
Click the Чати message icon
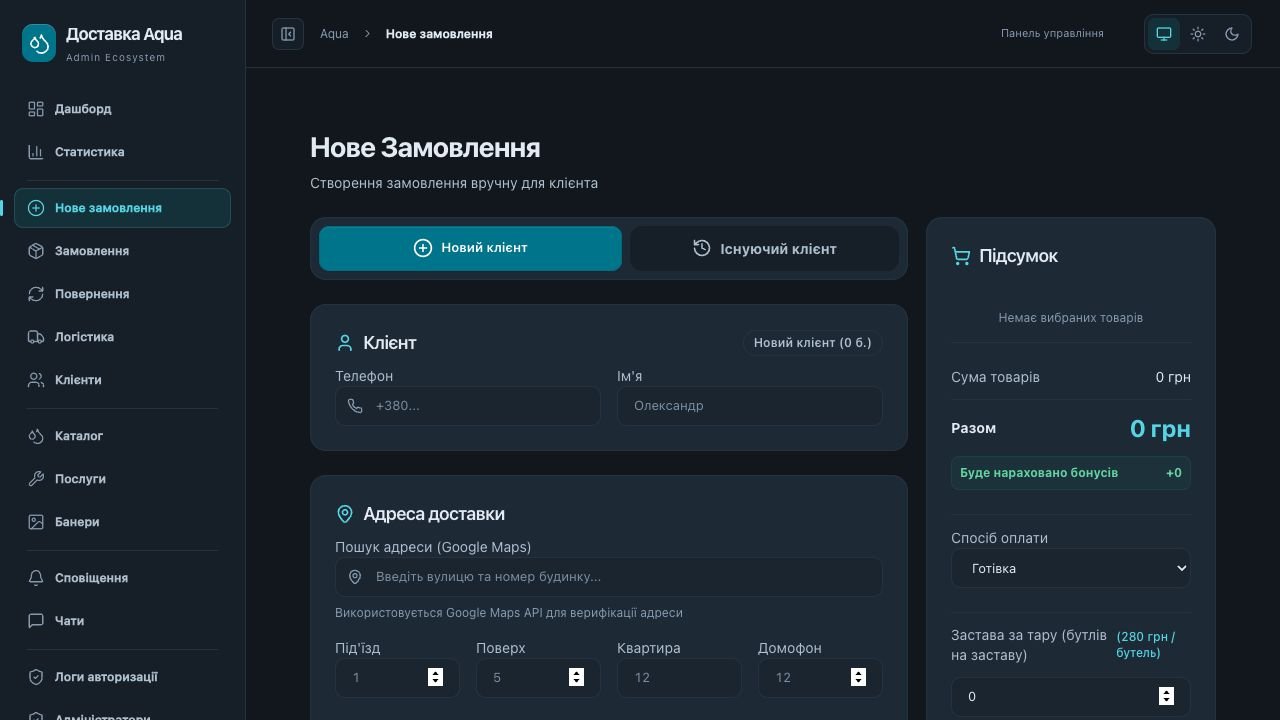point(36,621)
